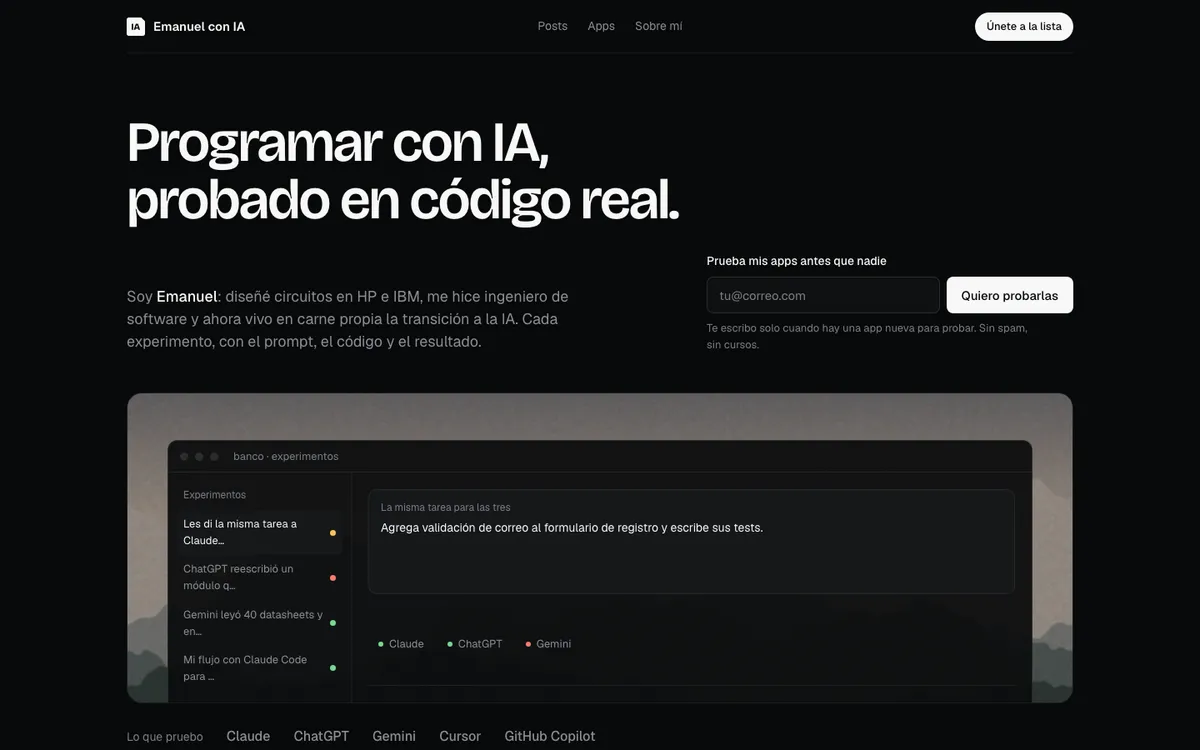Click the Claude legend item in the demo
Image resolution: width=1200 pixels, height=750 pixels.
[401, 644]
